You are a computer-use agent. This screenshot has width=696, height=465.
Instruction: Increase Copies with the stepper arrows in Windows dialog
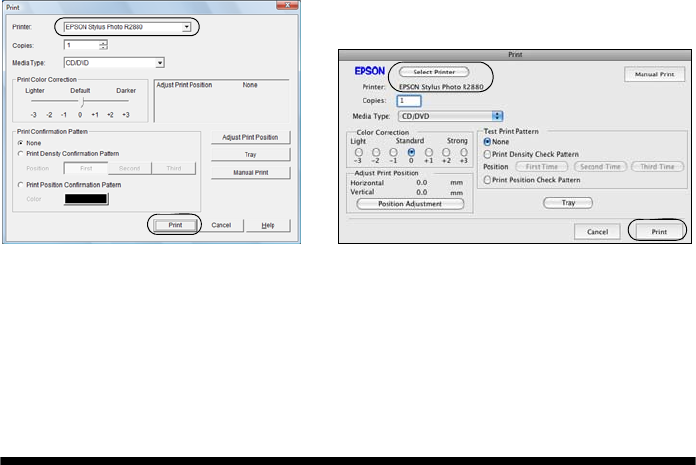click(x=103, y=43)
